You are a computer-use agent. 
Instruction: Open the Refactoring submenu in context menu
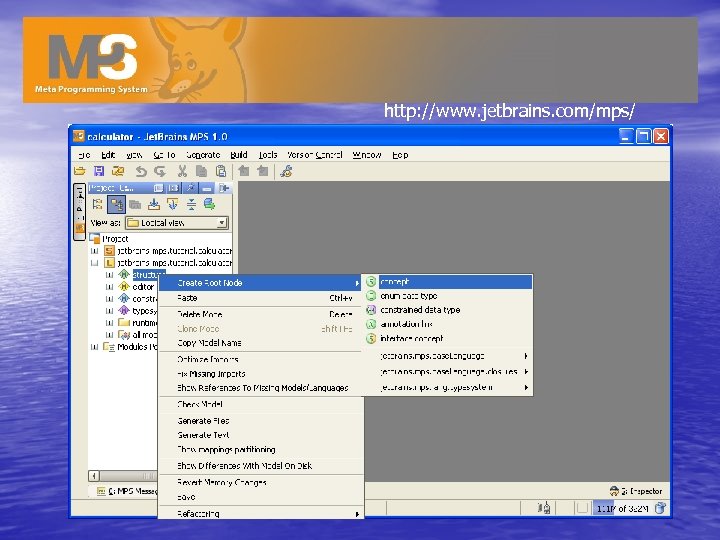coord(261,513)
